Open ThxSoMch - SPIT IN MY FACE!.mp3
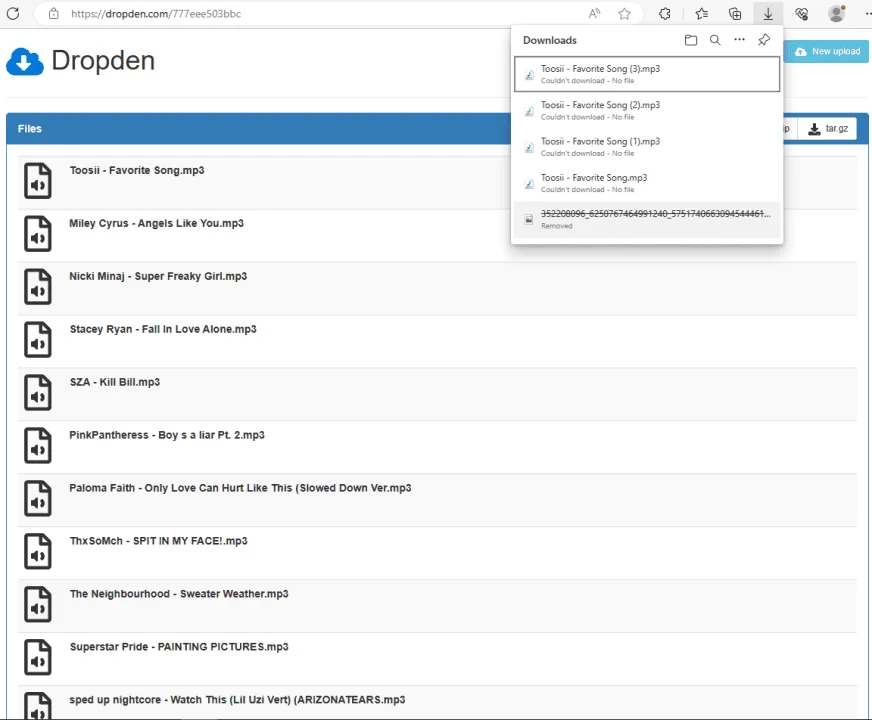The width and height of the screenshot is (872, 720). tap(158, 541)
